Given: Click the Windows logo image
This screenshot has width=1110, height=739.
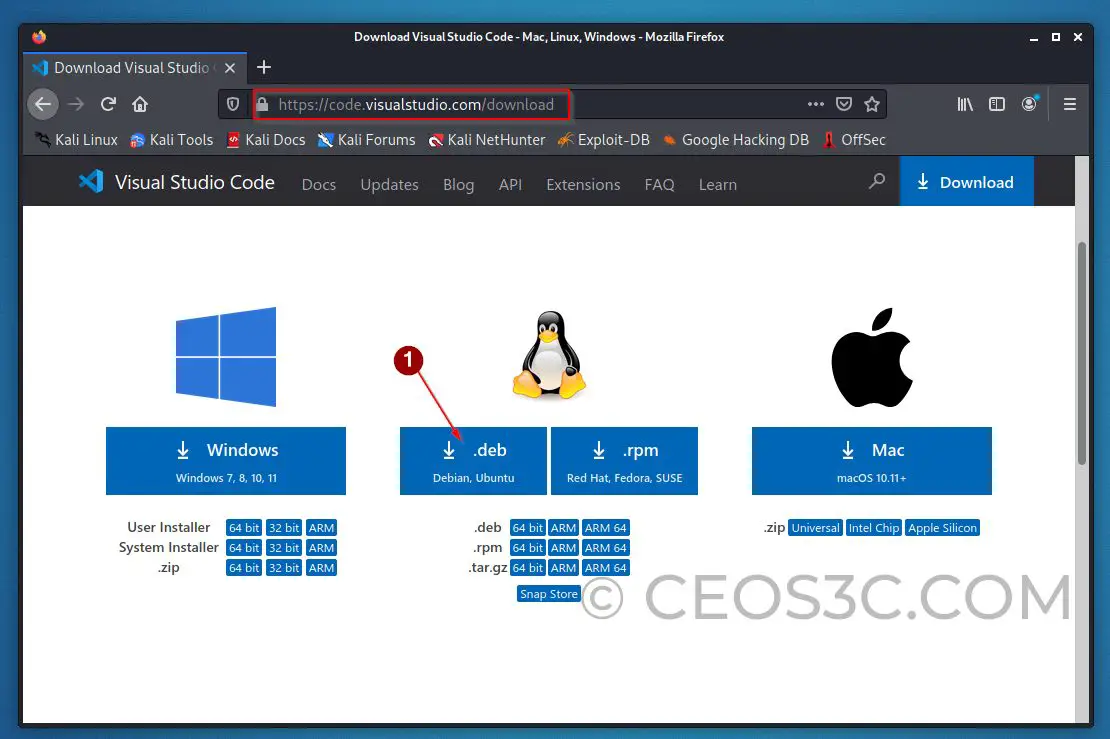Looking at the screenshot, I should 226,357.
